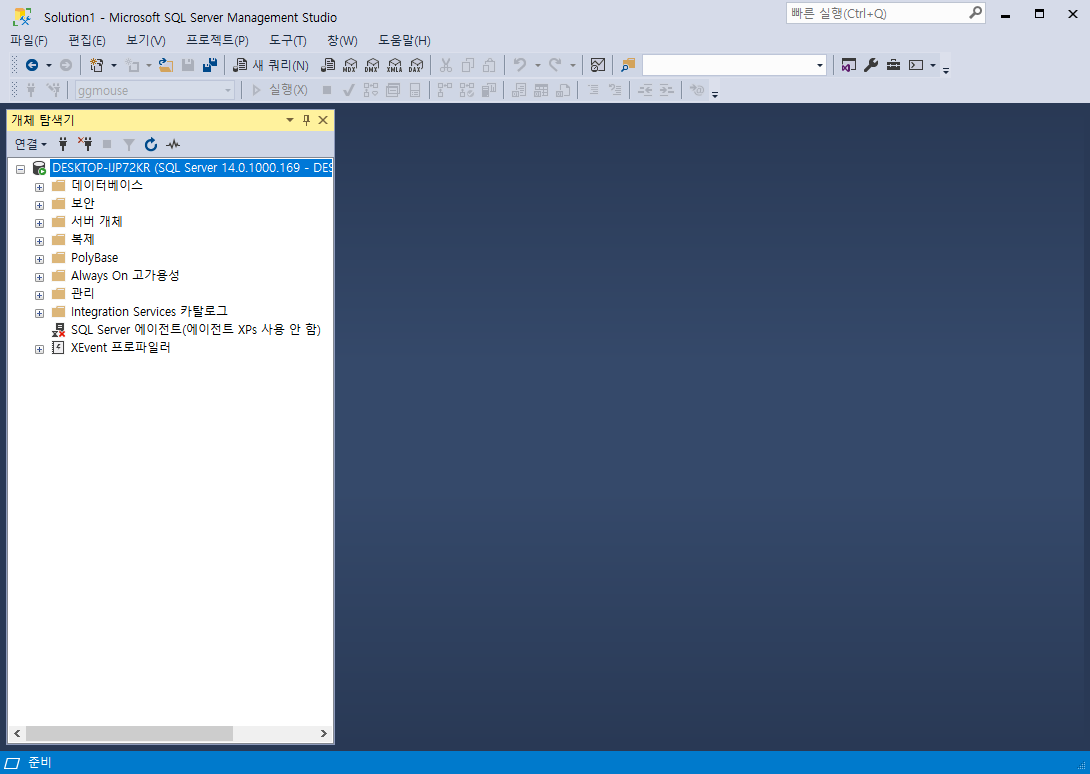1090x774 pixels.
Task: Expand the 관리 folder
Action: point(40,296)
